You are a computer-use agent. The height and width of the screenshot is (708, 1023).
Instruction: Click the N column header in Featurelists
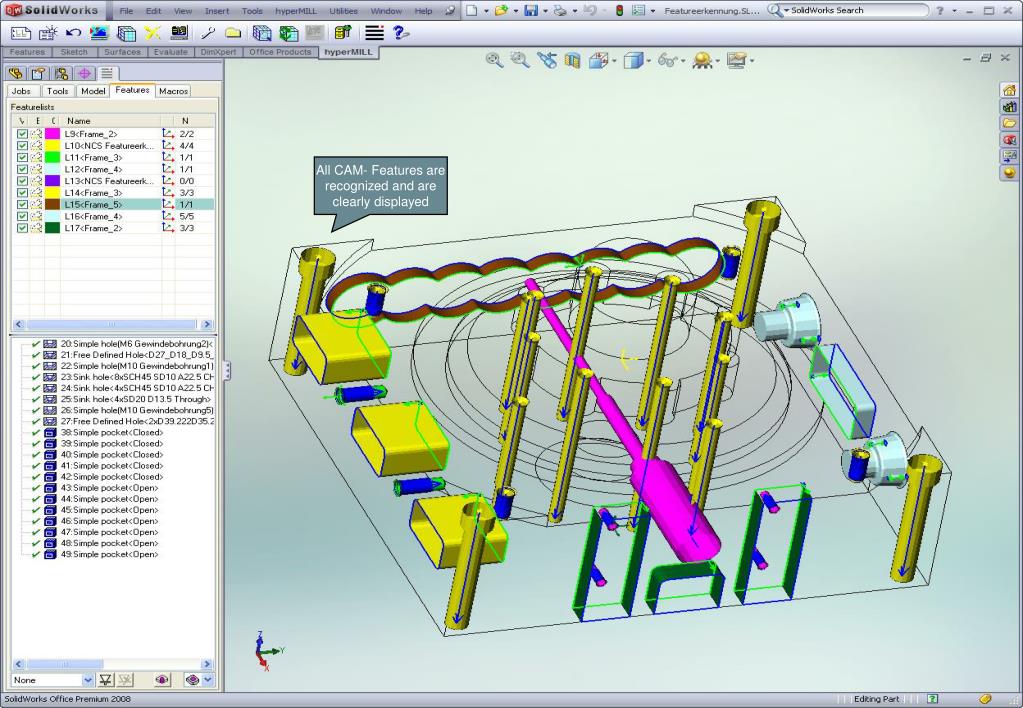click(194, 121)
